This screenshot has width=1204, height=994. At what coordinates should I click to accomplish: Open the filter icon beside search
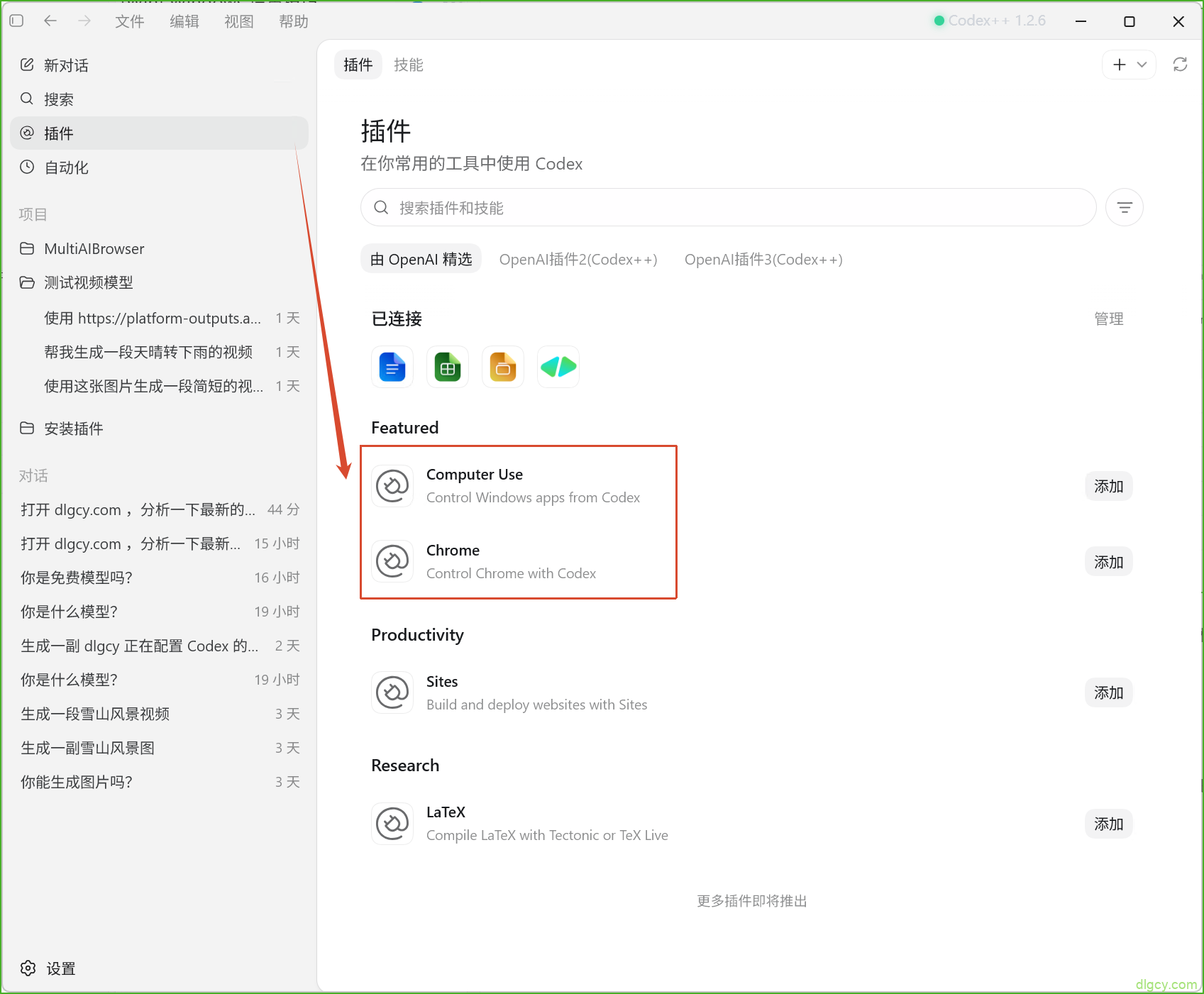[x=1125, y=207]
